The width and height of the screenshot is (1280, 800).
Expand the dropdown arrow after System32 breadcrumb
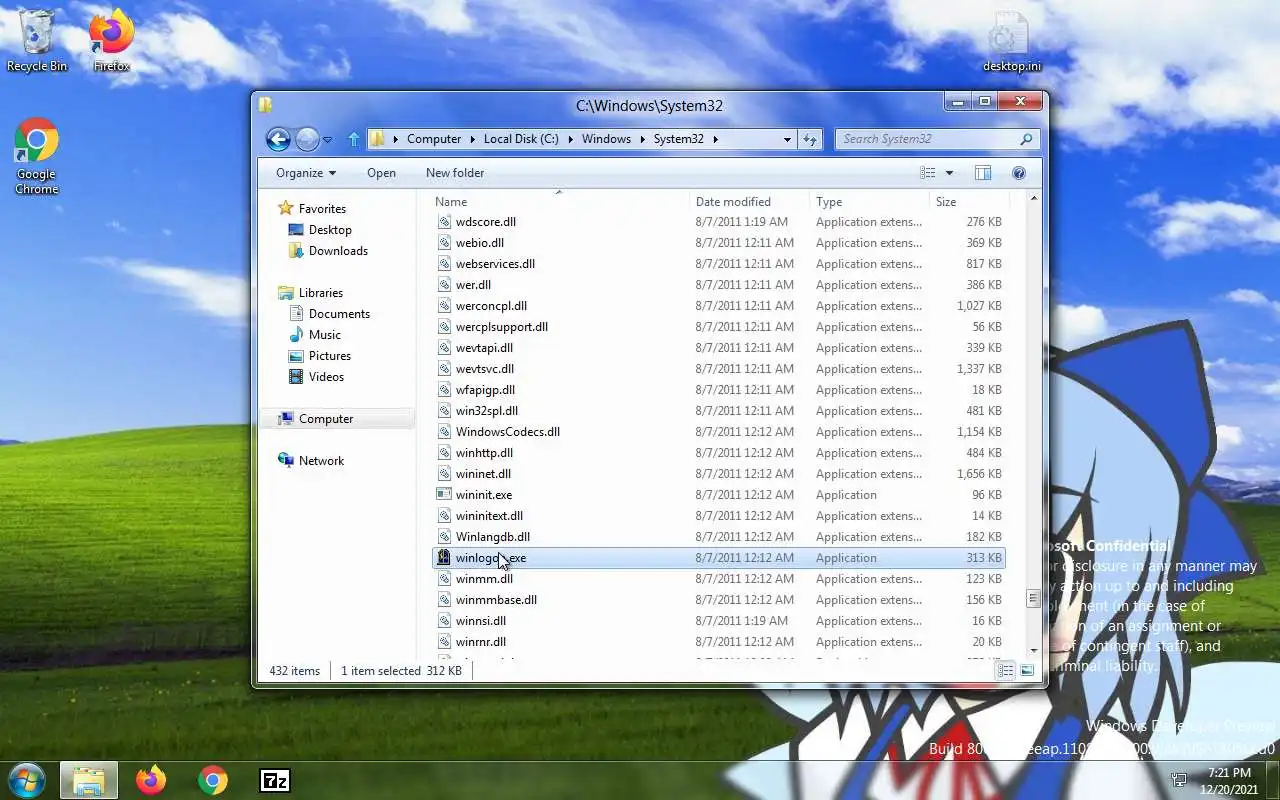pyautogui.click(x=716, y=139)
